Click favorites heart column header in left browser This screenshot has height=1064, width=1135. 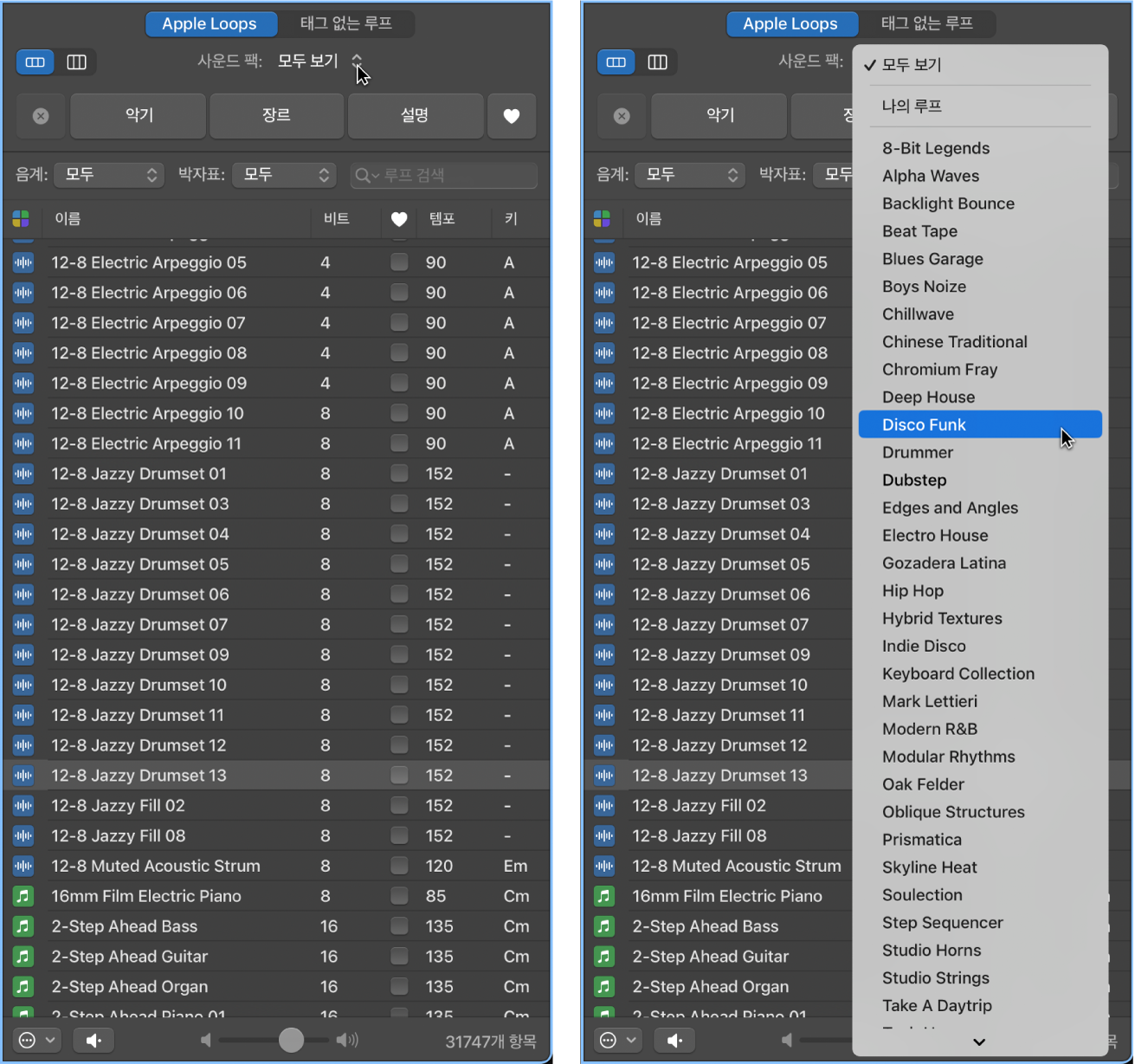click(399, 219)
